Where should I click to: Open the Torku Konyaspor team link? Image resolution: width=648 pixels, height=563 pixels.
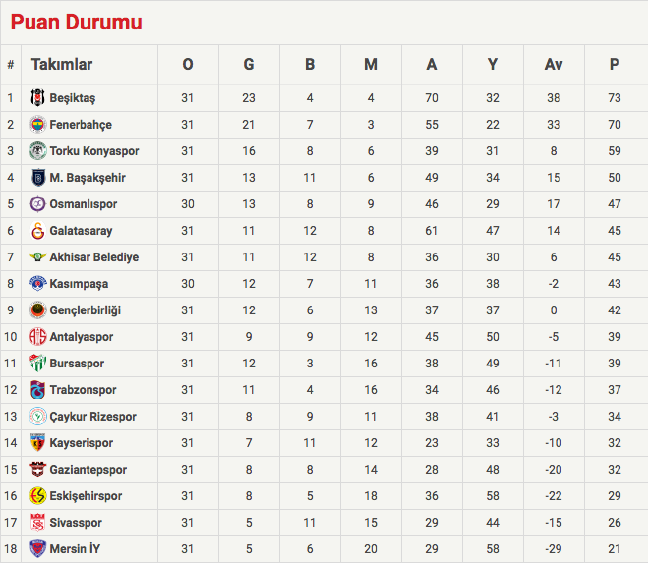(94, 151)
